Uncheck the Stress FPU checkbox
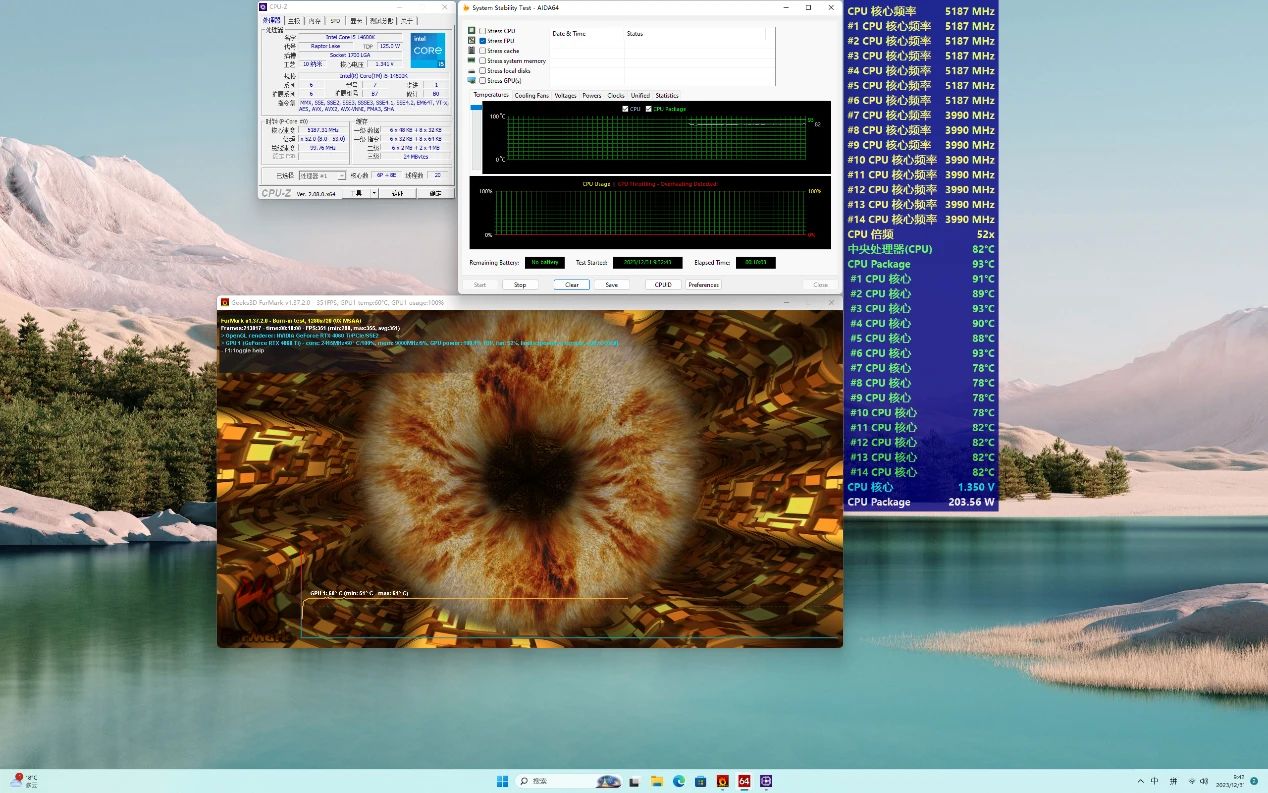The width and height of the screenshot is (1268, 793). [483, 41]
